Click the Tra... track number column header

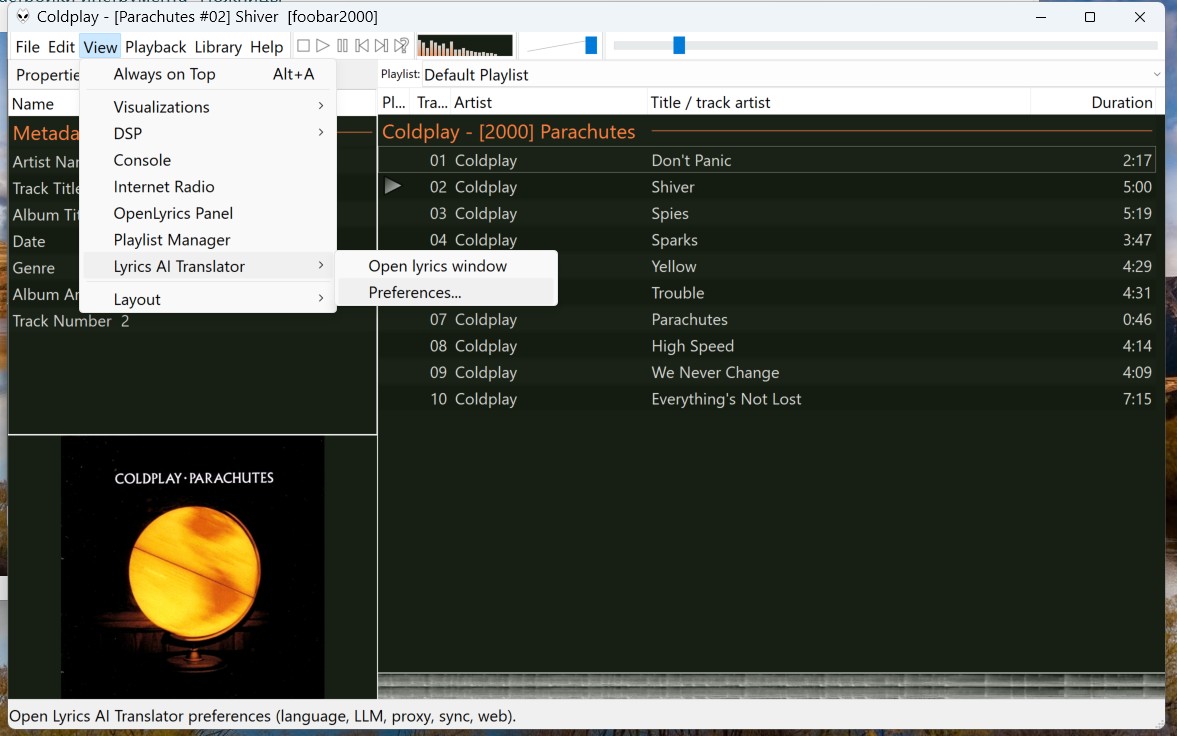pyautogui.click(x=432, y=102)
